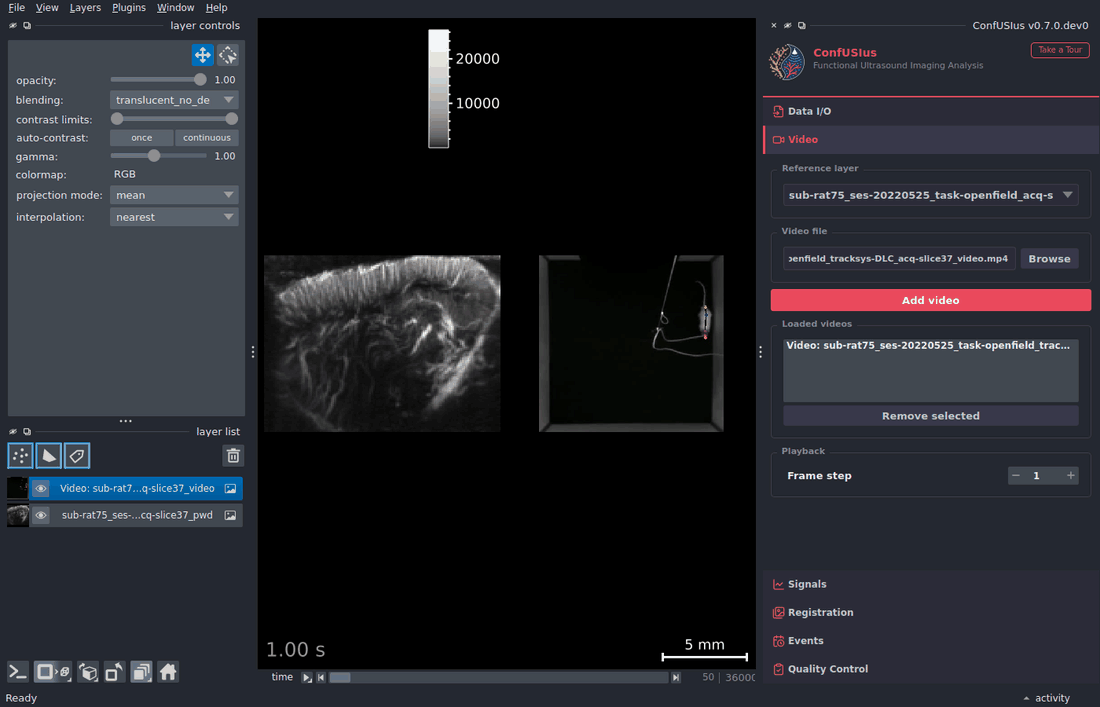Select the slice37_pwd layer row
This screenshot has height=707, width=1100.
coord(125,515)
